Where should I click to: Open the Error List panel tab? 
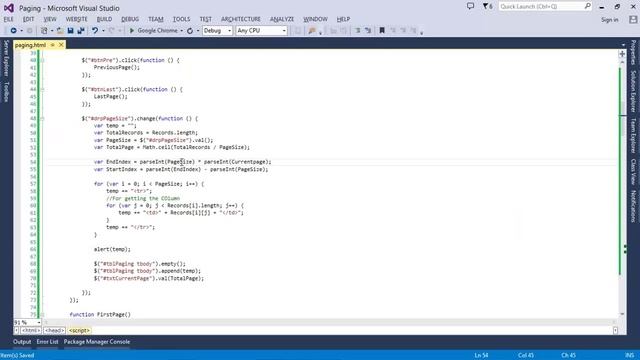click(47, 342)
